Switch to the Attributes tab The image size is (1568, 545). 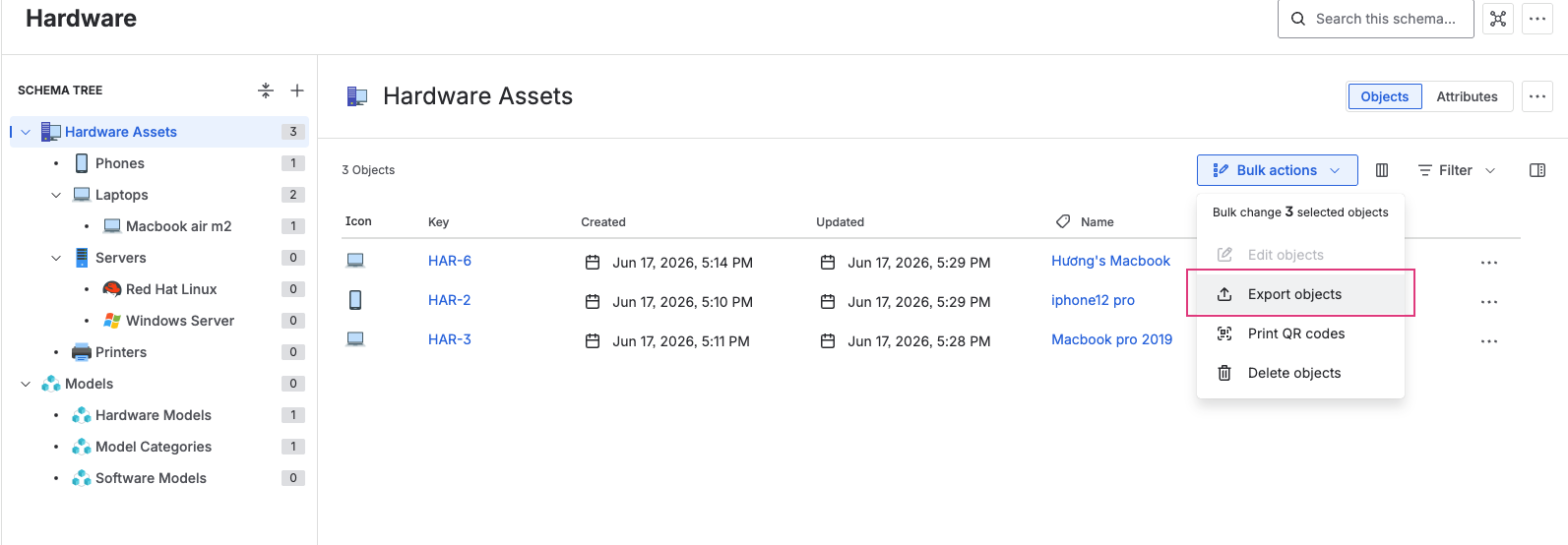point(1467,96)
